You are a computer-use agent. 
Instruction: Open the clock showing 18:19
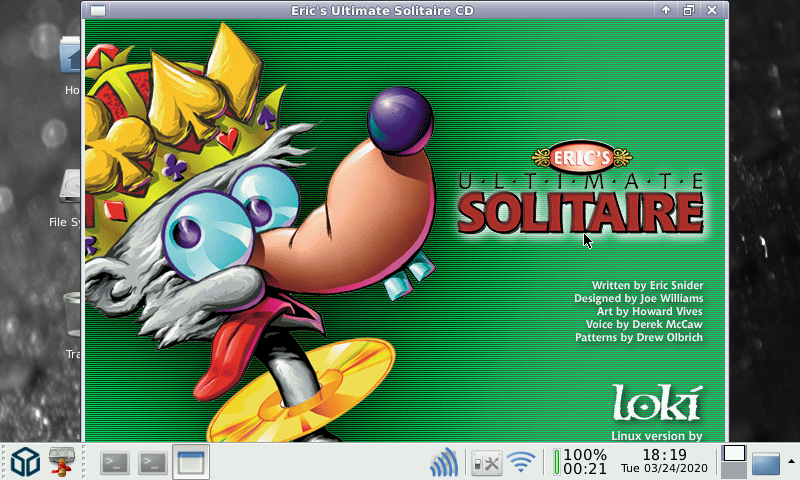click(x=664, y=454)
